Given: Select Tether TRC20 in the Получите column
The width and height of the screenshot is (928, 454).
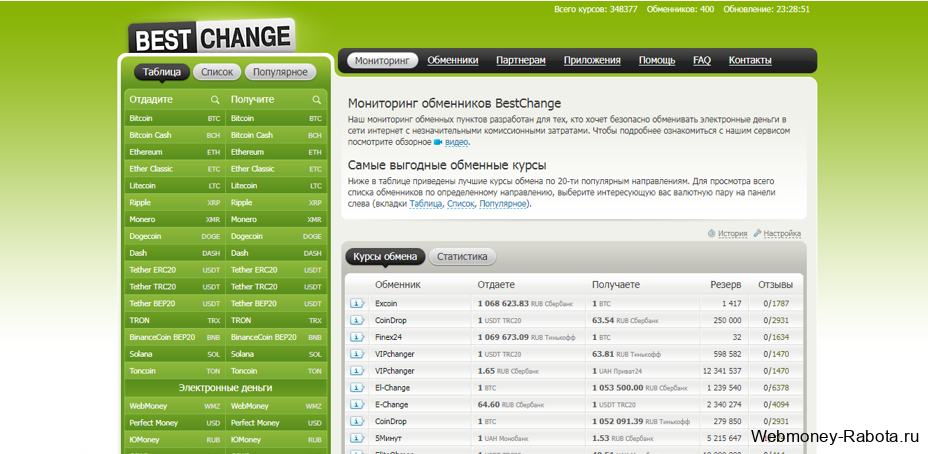Looking at the screenshot, I should click(276, 286).
